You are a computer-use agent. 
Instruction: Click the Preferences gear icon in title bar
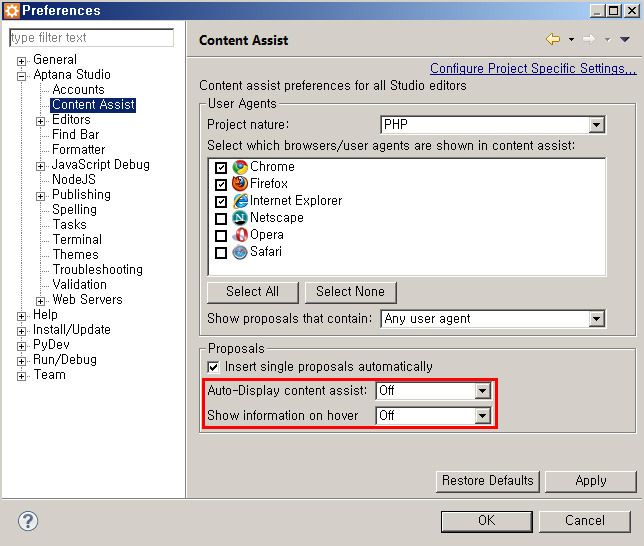click(x=11, y=11)
